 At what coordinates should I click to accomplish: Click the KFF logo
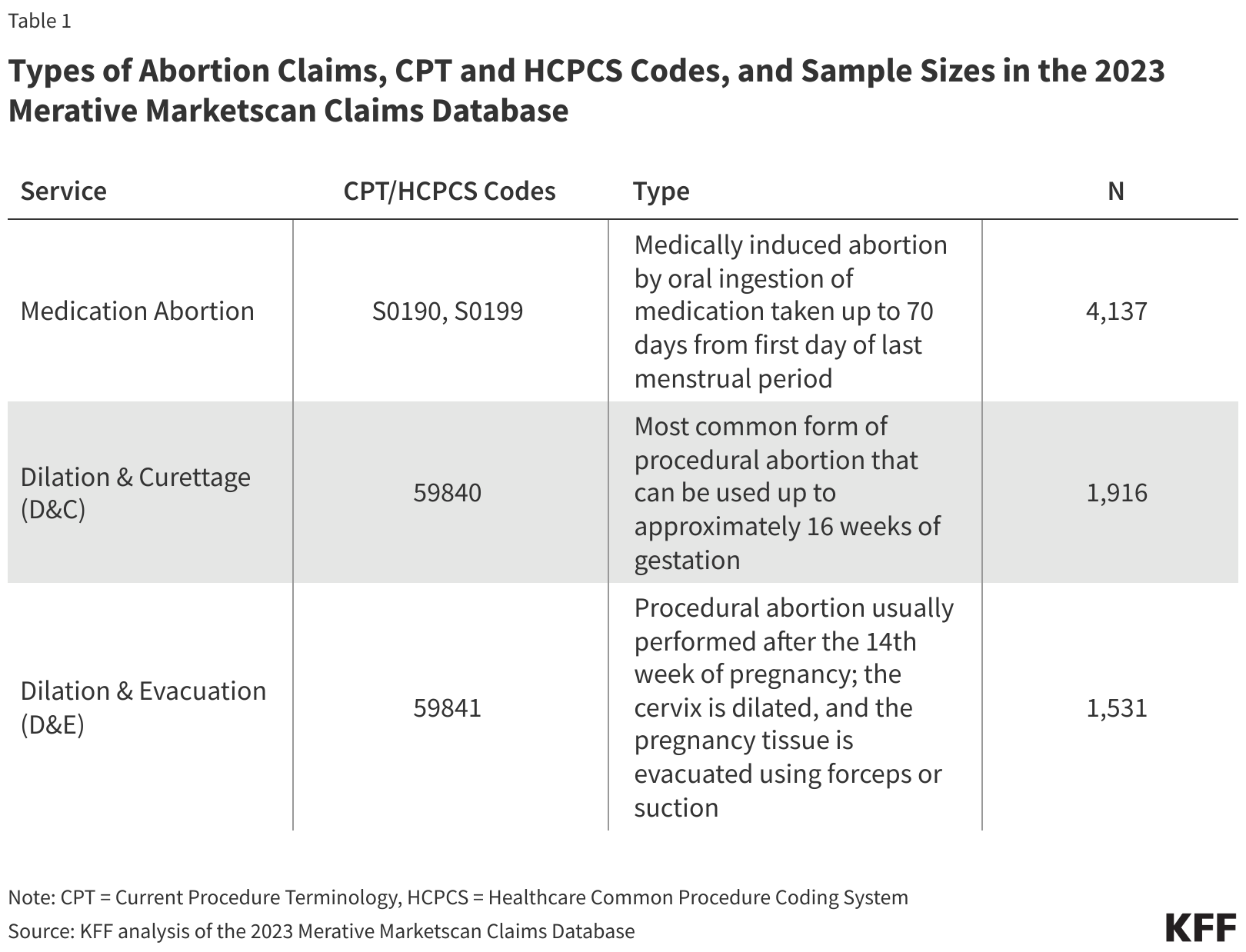1201,928
